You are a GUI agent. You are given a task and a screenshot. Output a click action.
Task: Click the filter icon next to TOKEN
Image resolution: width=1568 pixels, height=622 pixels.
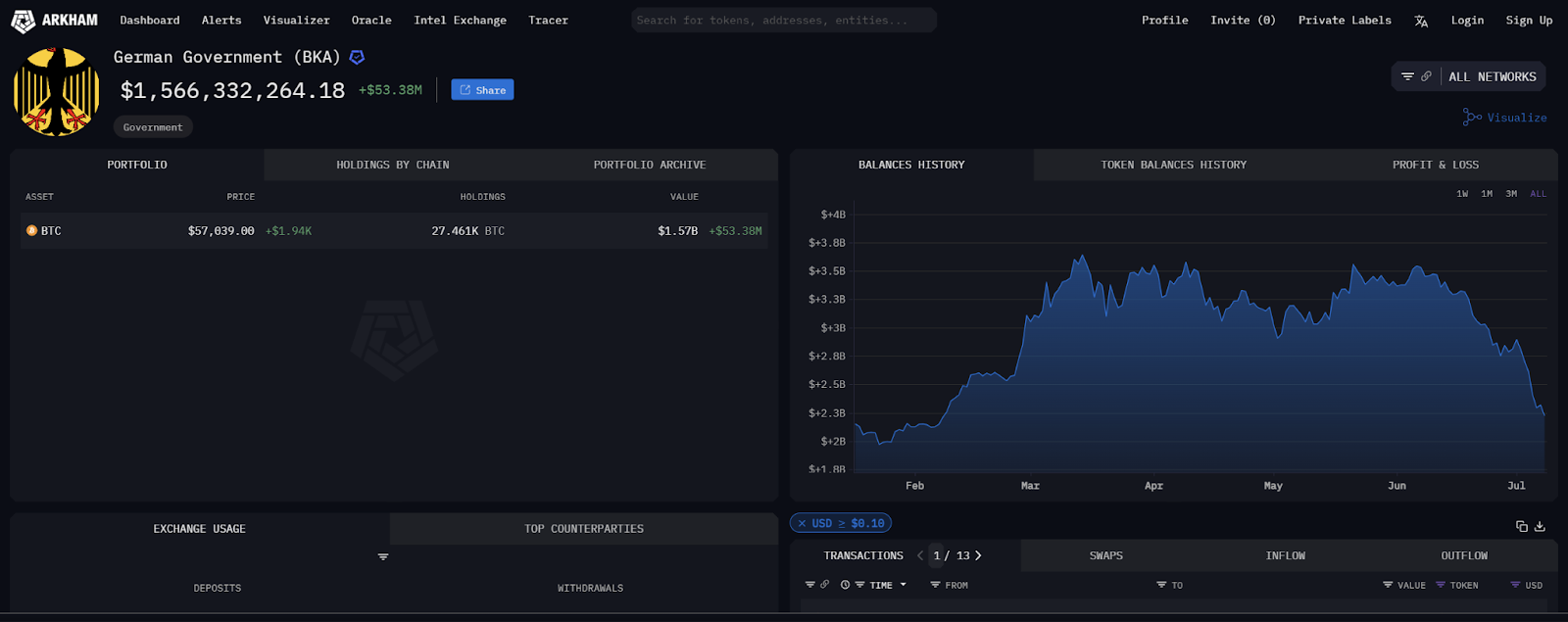click(1441, 585)
